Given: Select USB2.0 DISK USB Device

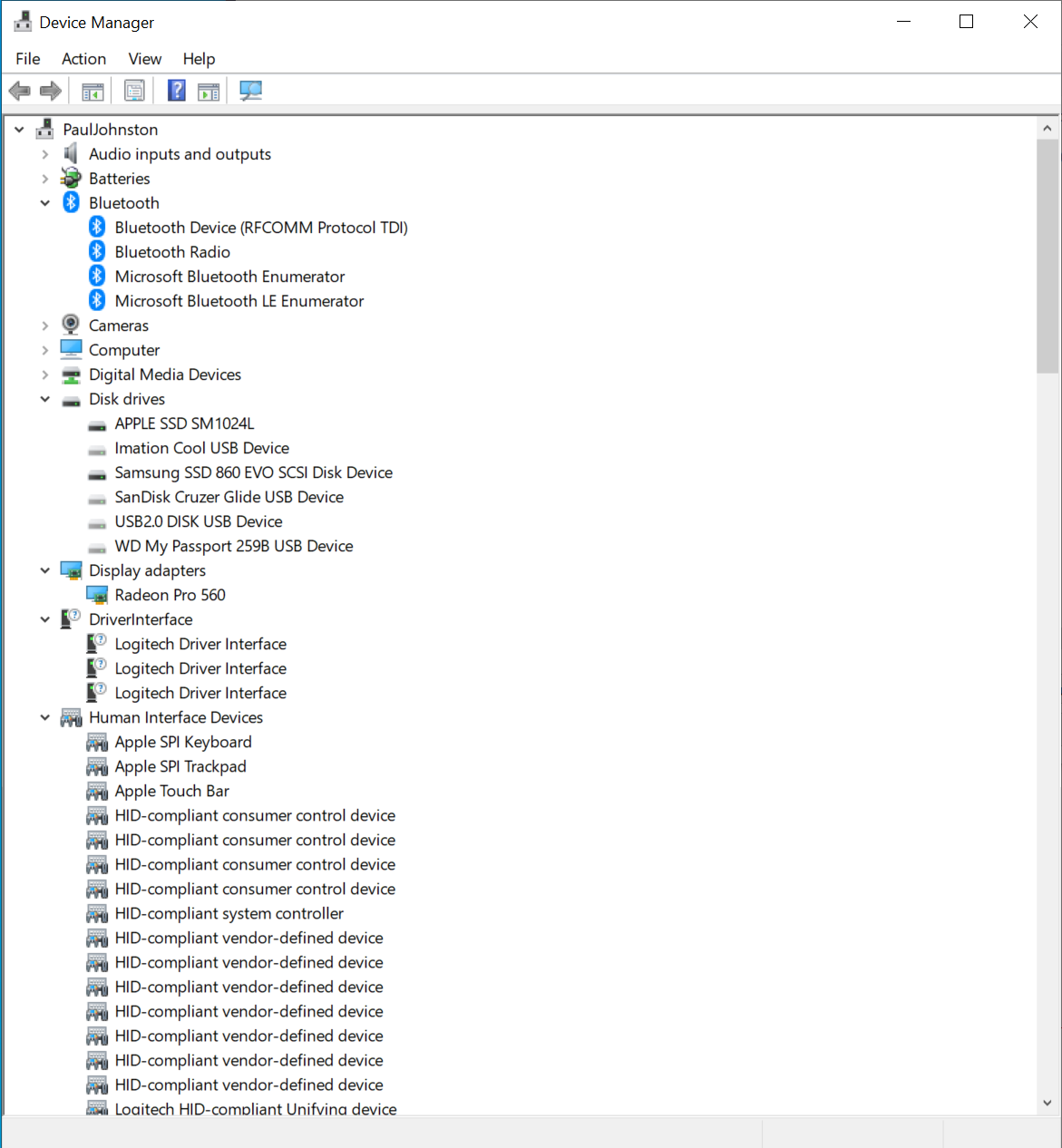Looking at the screenshot, I should 198,521.
